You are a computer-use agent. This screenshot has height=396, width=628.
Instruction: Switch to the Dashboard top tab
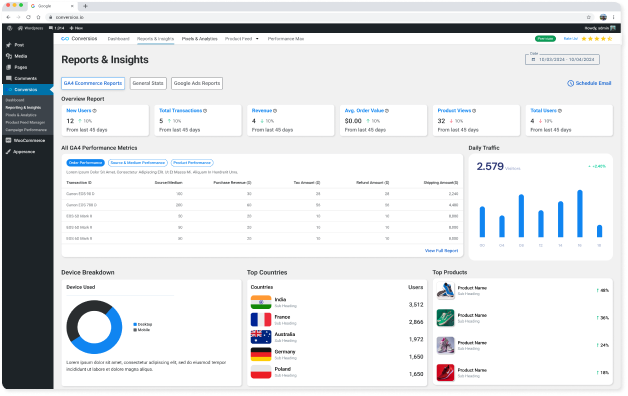[119, 39]
